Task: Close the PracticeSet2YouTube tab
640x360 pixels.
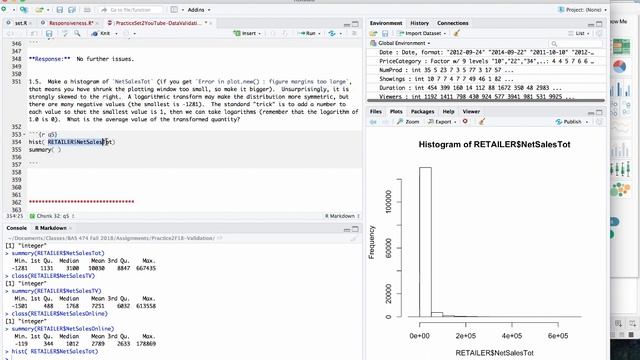Action: click(x=211, y=23)
